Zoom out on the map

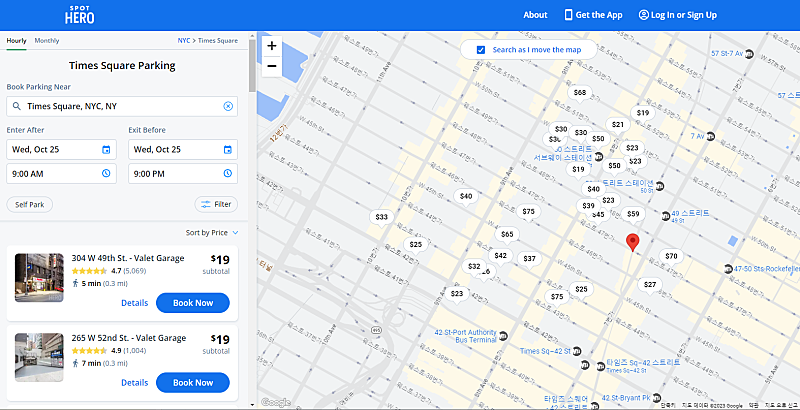tap(272, 66)
